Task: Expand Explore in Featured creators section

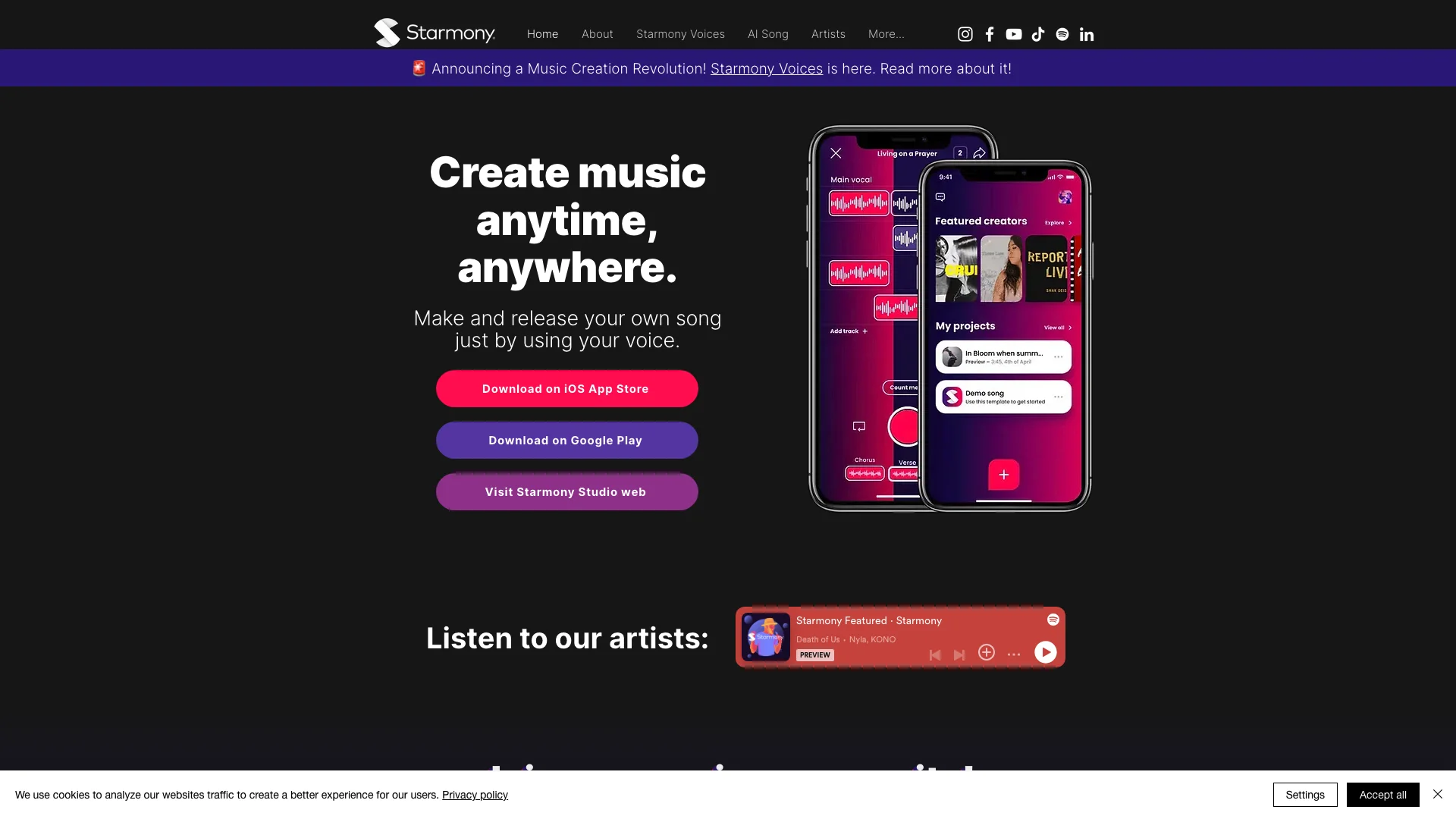Action: point(1058,222)
